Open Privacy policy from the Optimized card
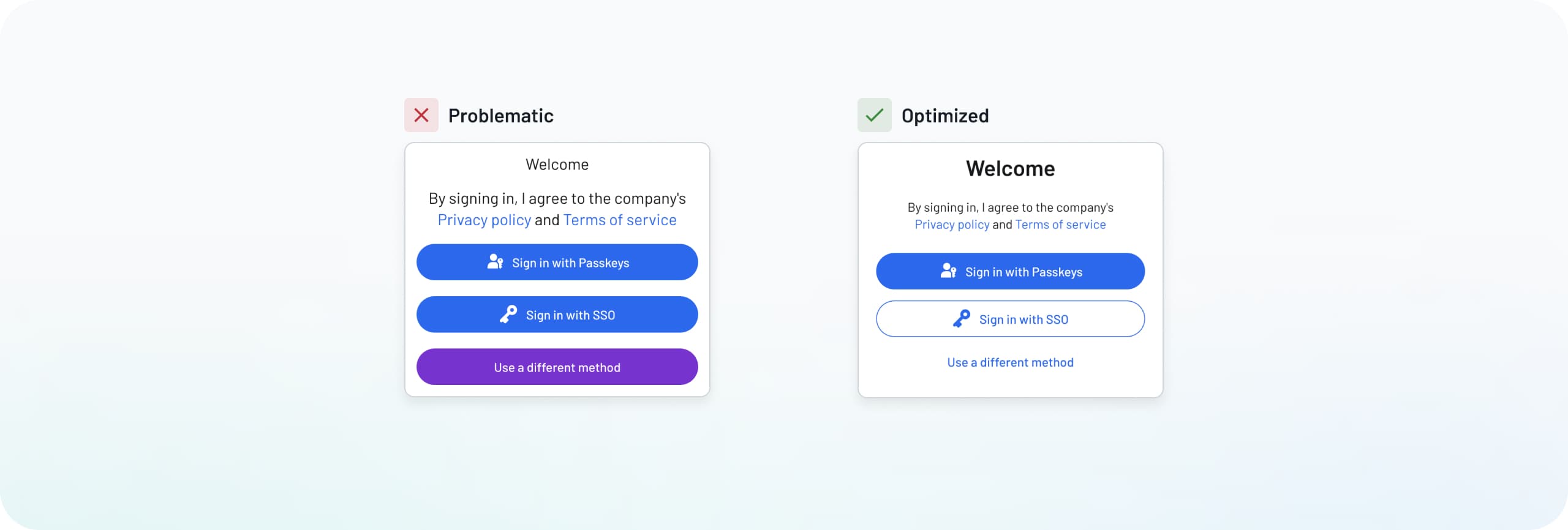The width and height of the screenshot is (1568, 530). pyautogui.click(x=952, y=224)
